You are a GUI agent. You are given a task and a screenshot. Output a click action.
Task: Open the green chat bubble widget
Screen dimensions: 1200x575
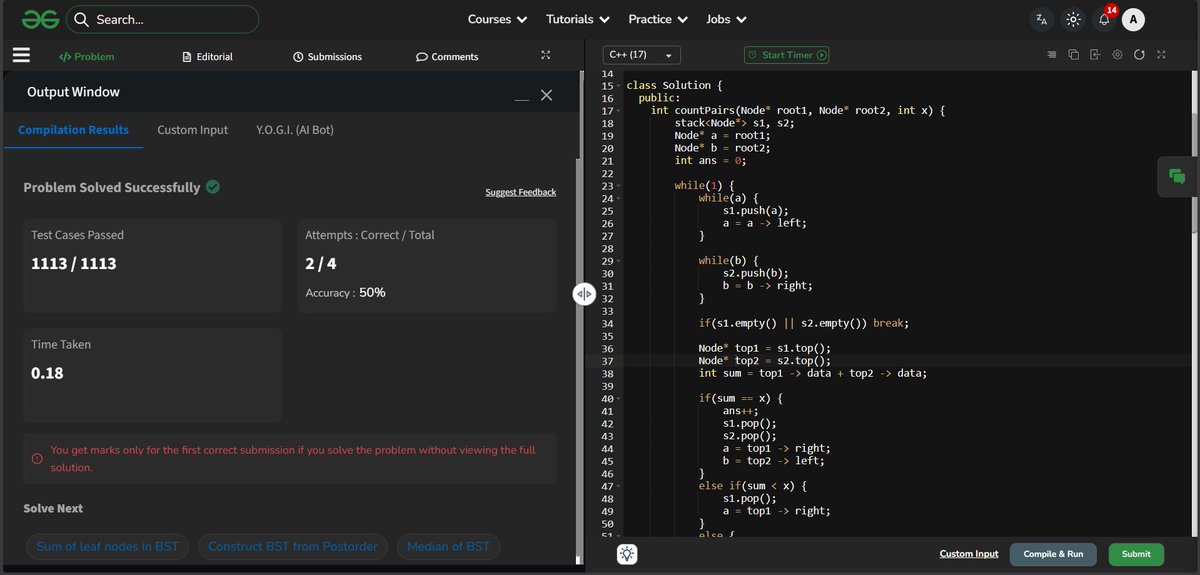tap(1177, 176)
